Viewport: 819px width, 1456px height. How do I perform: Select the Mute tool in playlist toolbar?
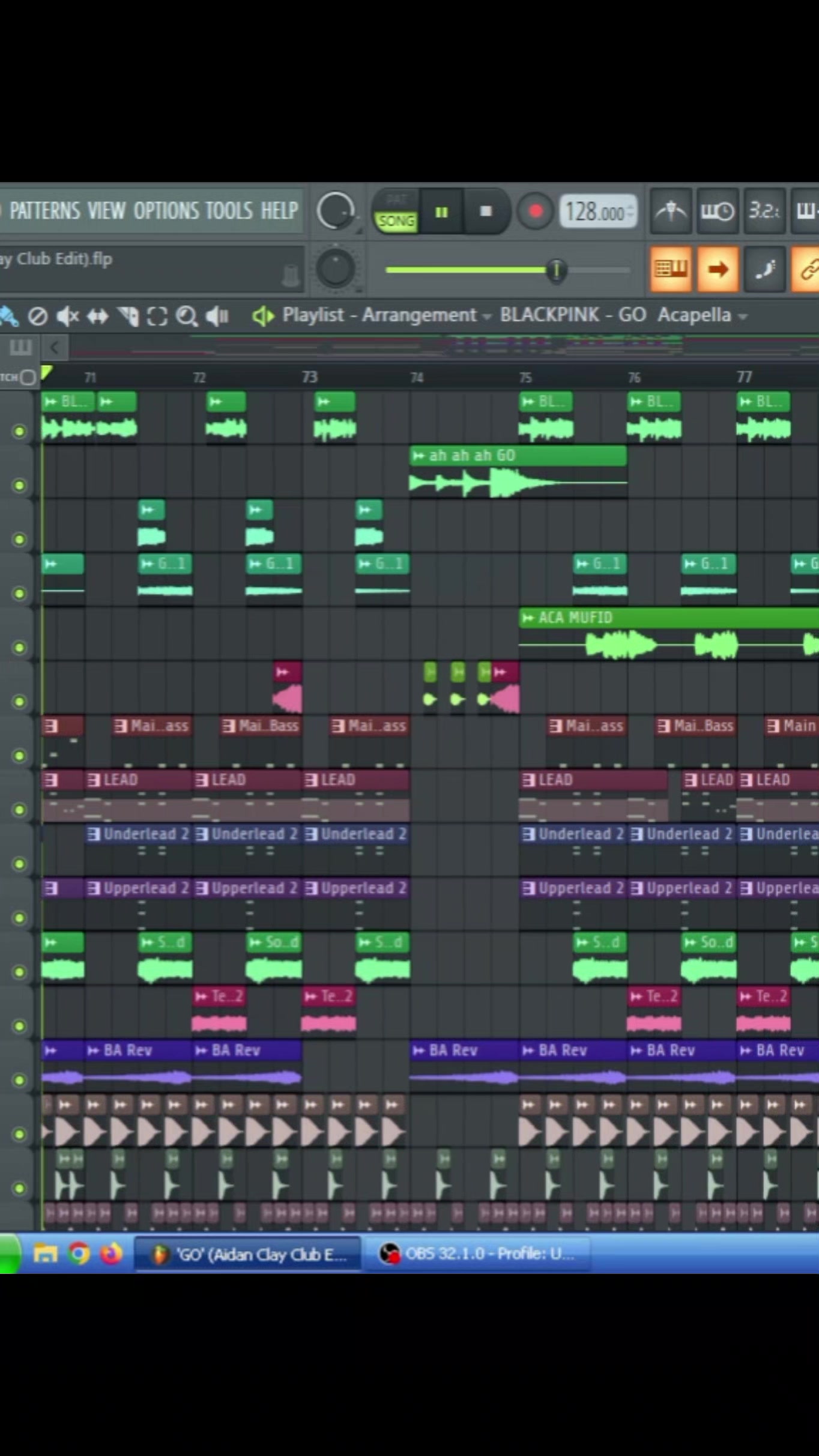click(x=67, y=316)
